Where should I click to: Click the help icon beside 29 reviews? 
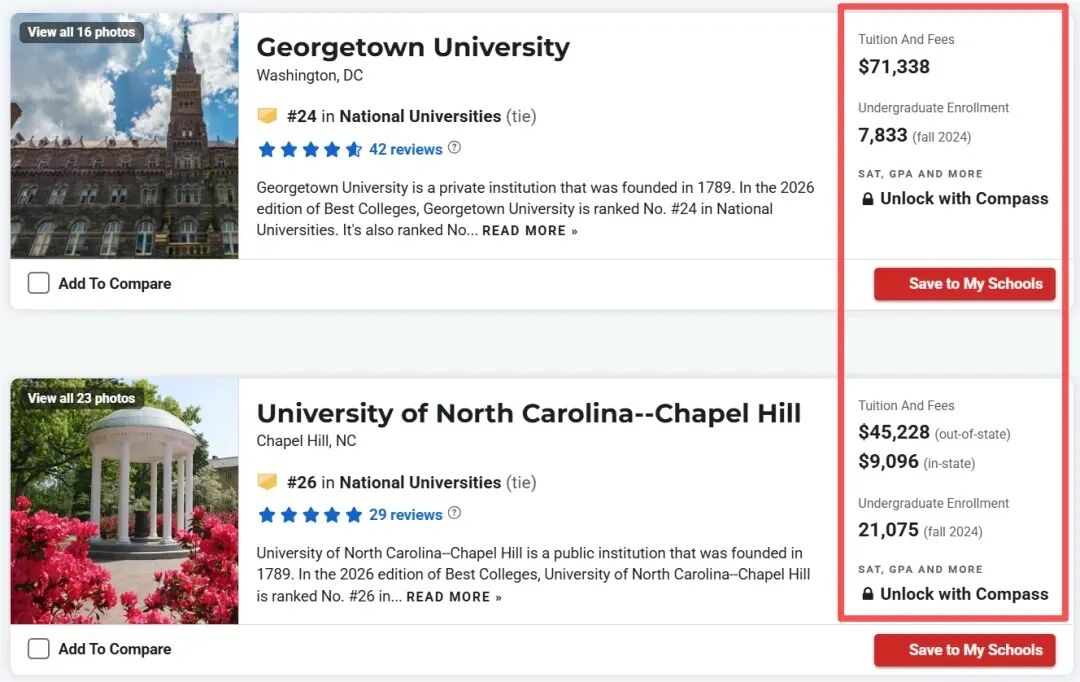coord(454,513)
